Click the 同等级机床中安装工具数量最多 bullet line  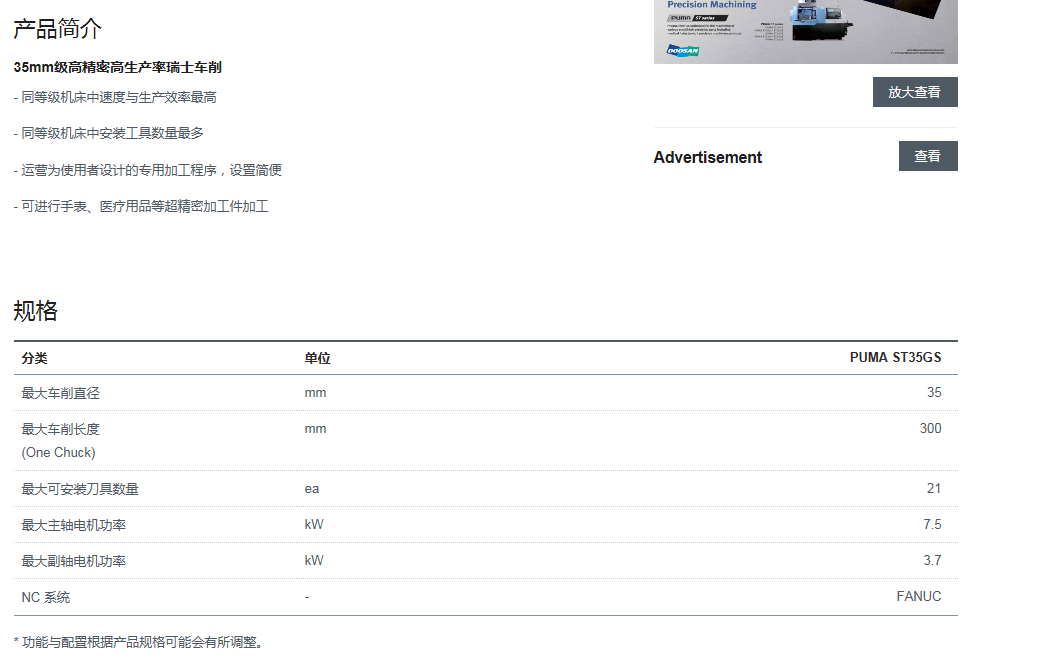point(108,133)
